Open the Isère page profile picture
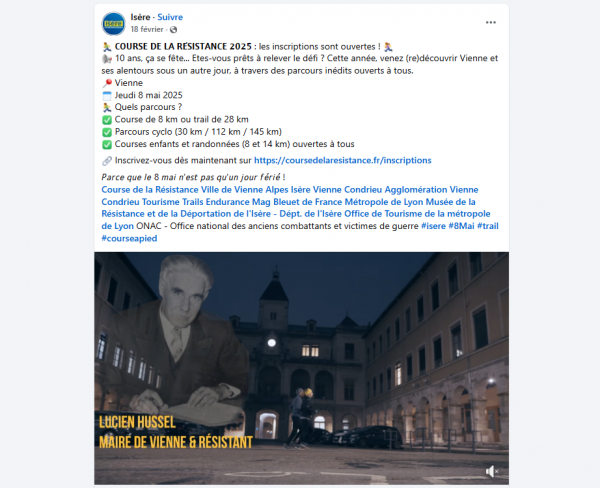The width and height of the screenshot is (600, 488). click(x=114, y=23)
